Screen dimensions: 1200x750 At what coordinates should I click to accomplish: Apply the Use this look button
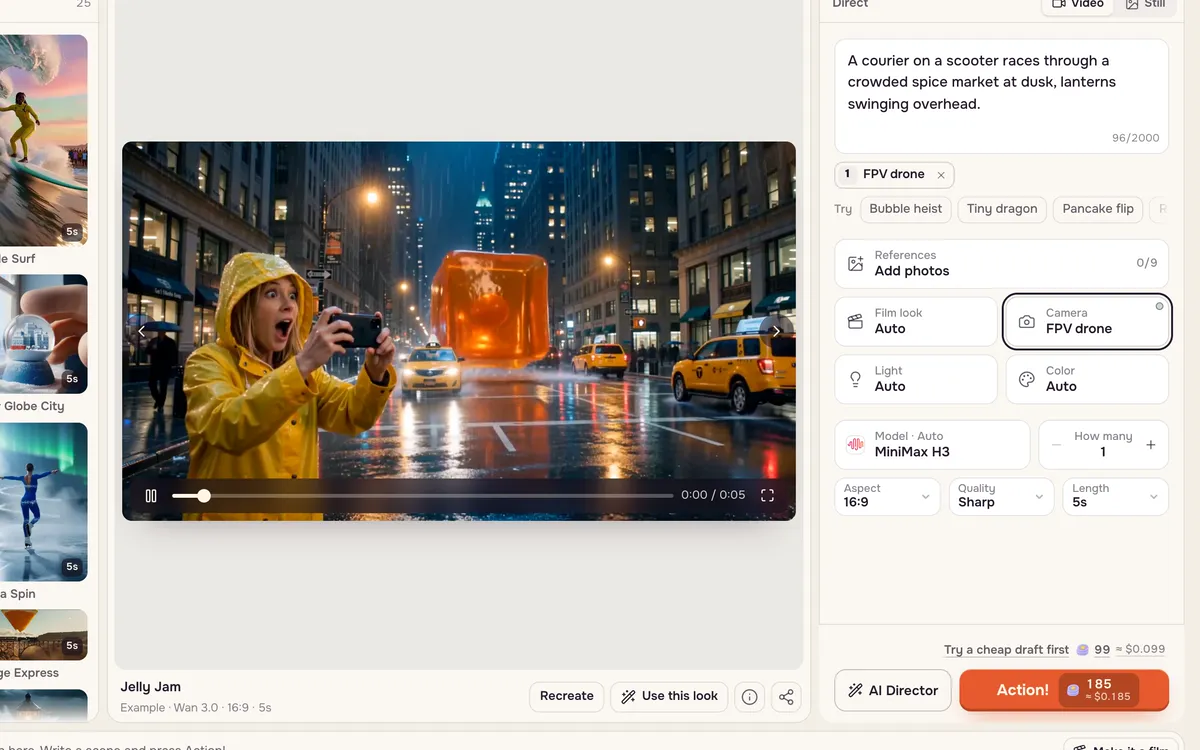[669, 697]
